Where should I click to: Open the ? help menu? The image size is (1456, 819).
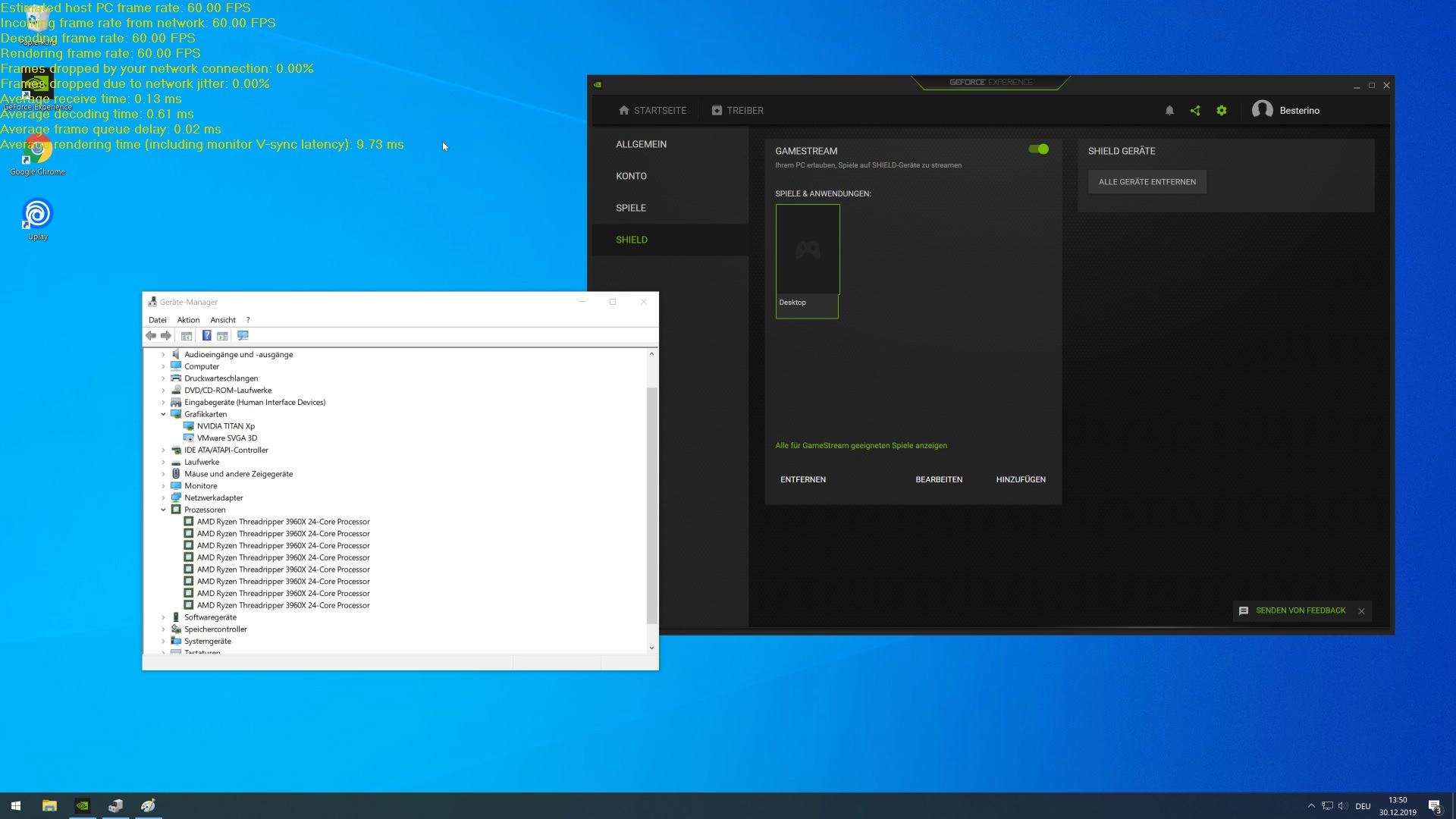(x=248, y=320)
